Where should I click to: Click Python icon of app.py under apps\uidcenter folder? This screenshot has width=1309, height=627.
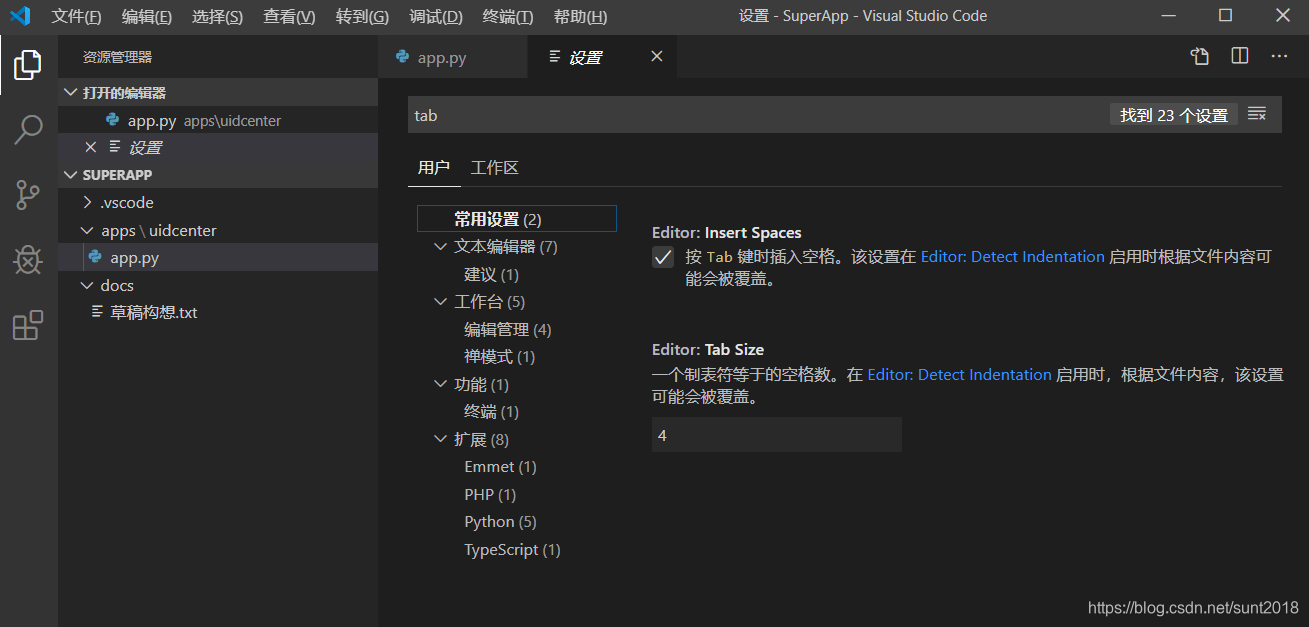[x=95, y=257]
